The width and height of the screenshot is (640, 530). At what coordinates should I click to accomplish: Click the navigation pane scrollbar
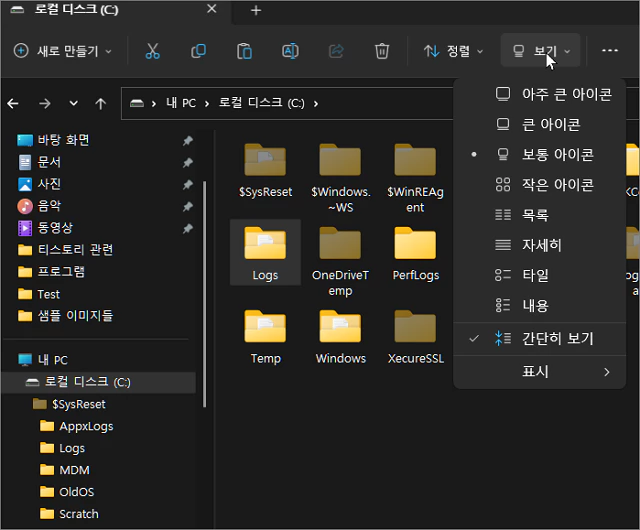(x=204, y=294)
